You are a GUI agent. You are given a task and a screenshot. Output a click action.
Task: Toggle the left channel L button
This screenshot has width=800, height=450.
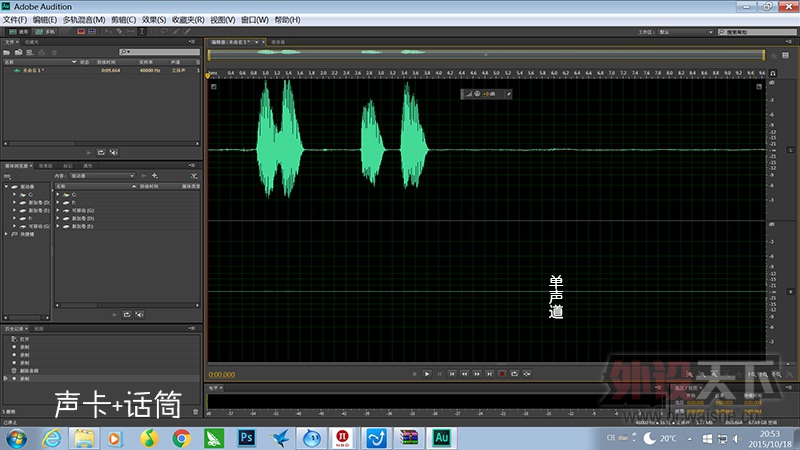(x=791, y=150)
